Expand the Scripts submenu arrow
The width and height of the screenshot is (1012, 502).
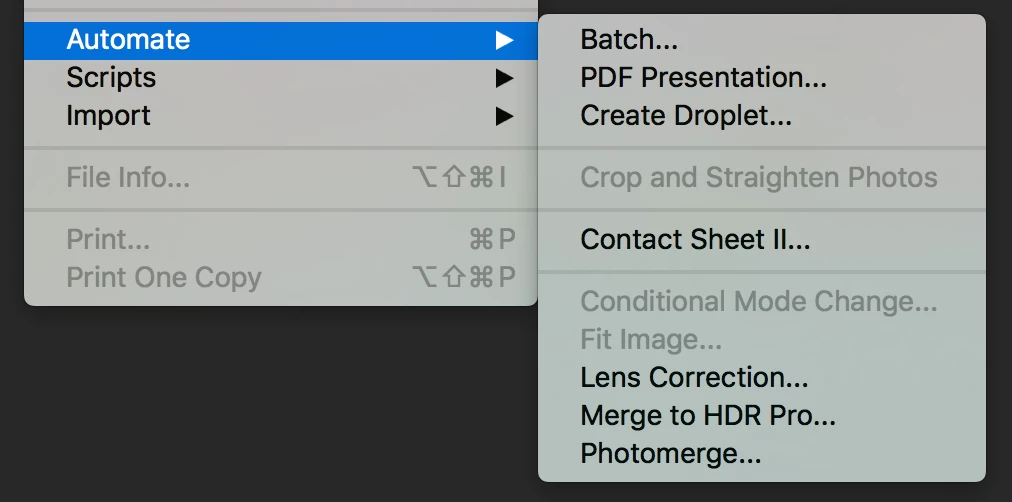[x=504, y=78]
